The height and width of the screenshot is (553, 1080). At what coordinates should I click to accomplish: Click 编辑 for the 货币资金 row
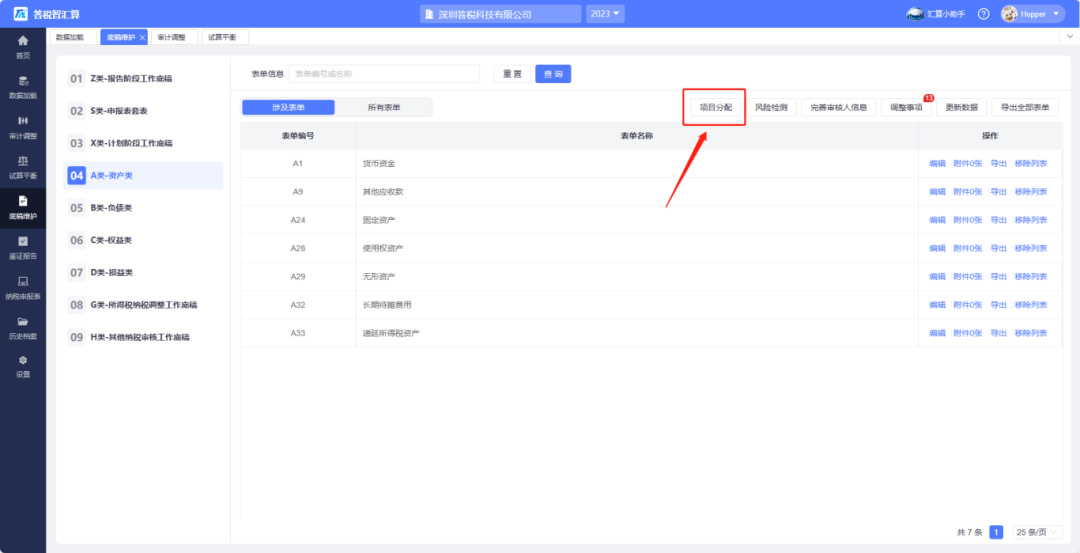coord(937,163)
